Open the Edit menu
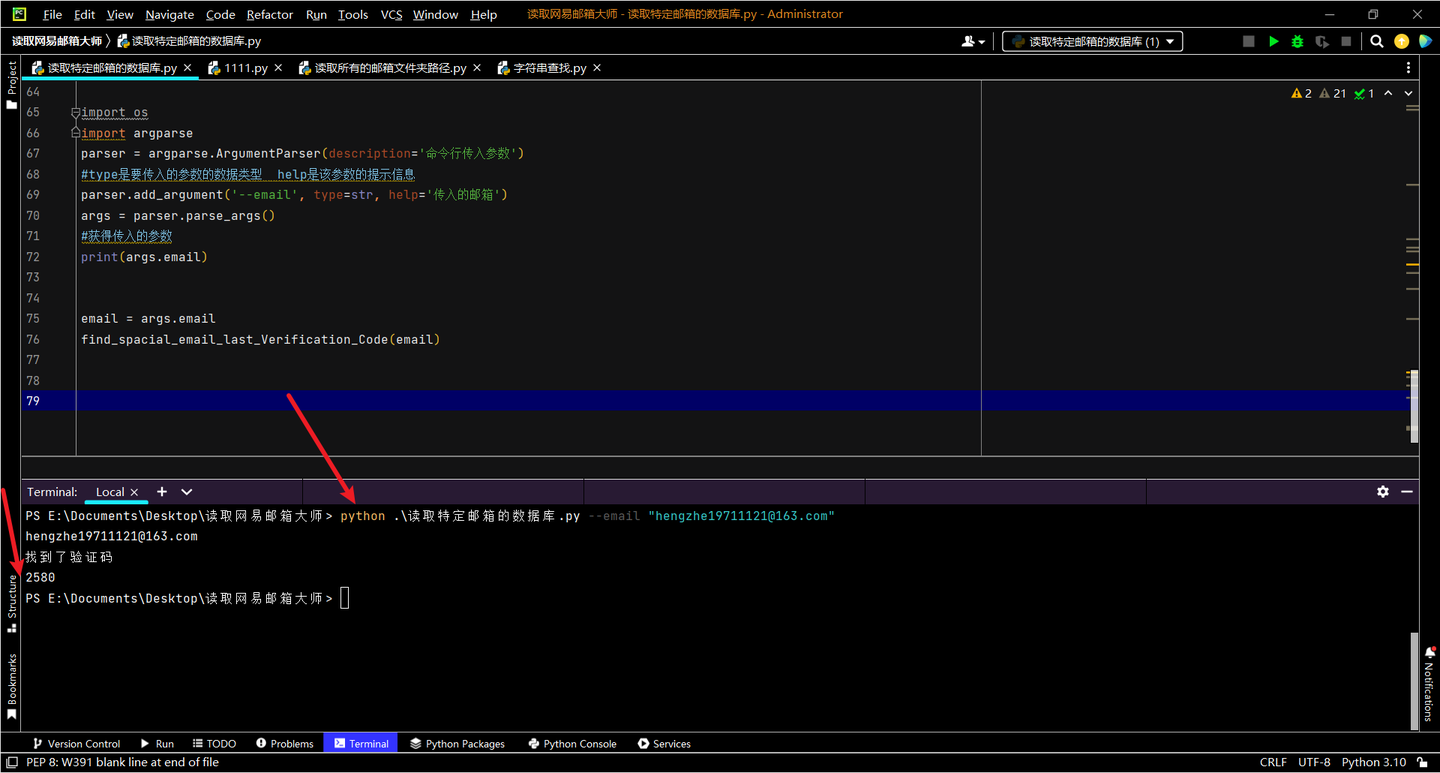This screenshot has width=1440, height=773. pos(85,15)
